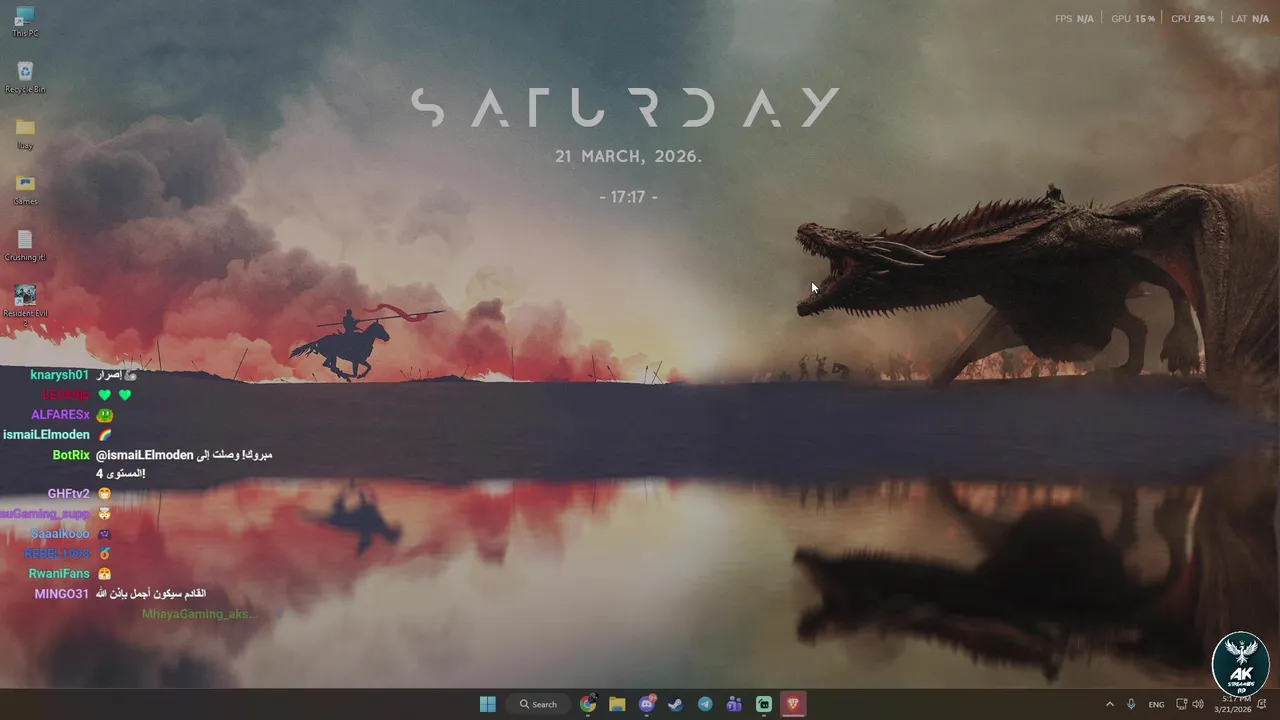Viewport: 1280px width, 720px height.
Task: Select the This PC desktop icon
Action: [x=25, y=22]
